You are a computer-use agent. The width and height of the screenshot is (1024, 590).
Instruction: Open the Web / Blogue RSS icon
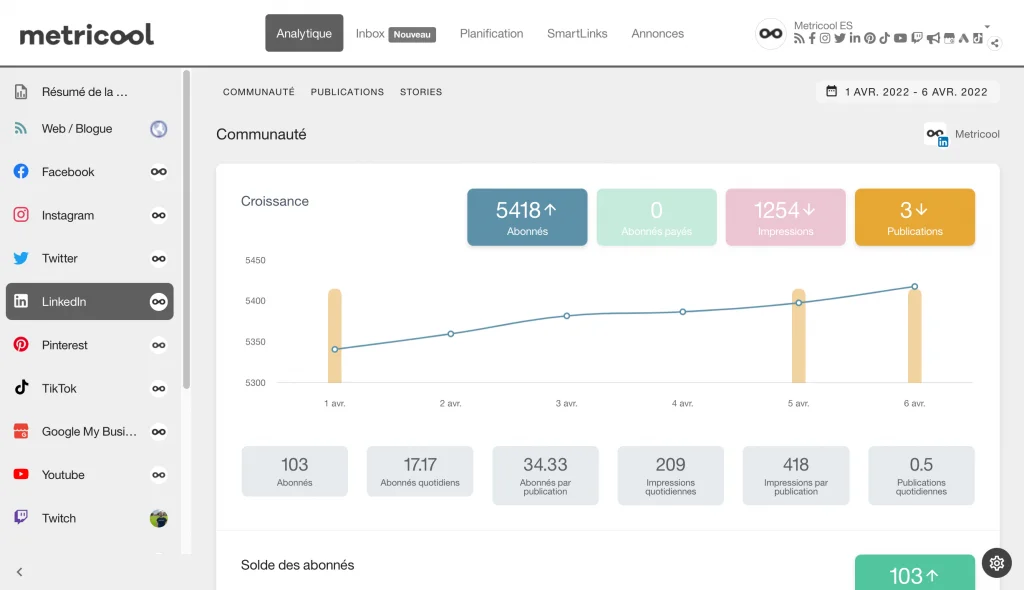click(x=21, y=128)
